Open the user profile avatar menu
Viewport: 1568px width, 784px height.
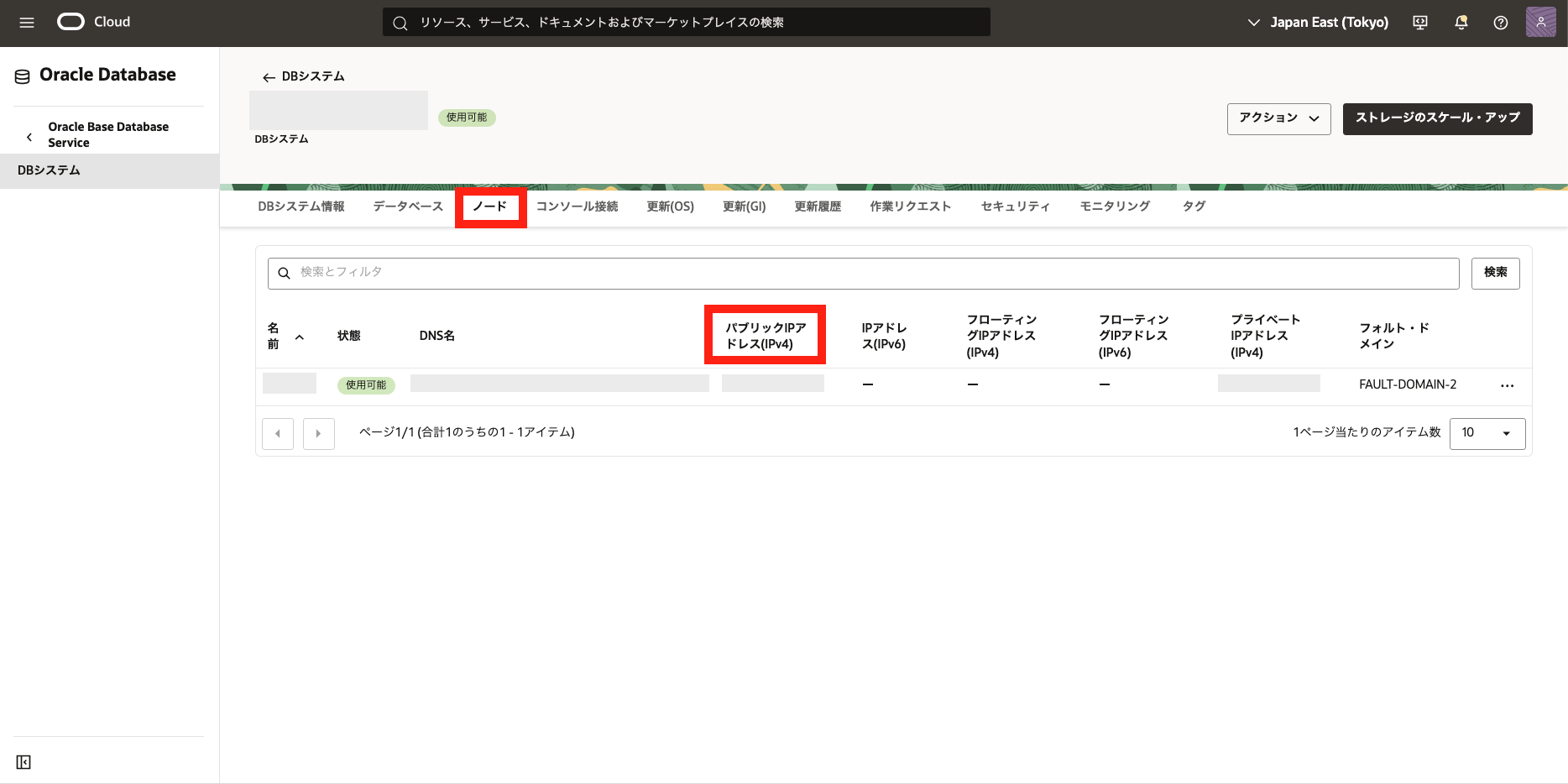point(1540,22)
